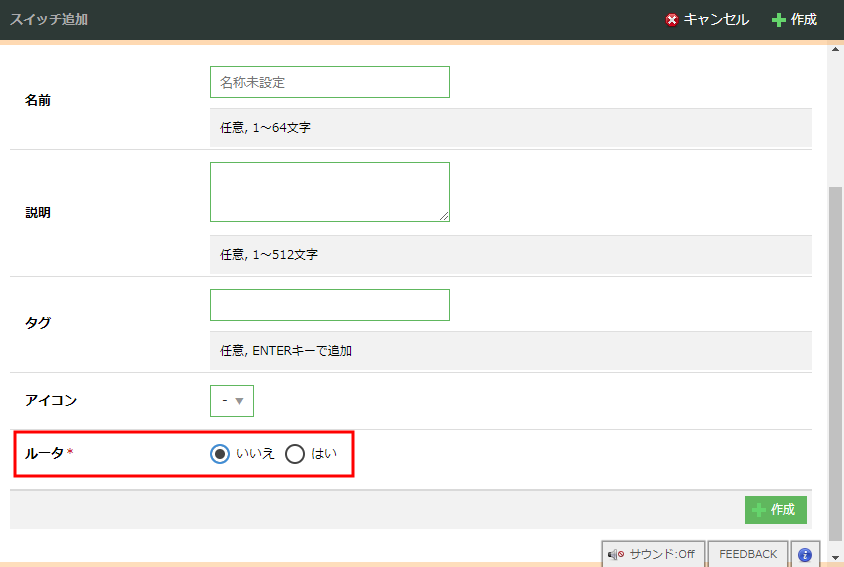Click inside the 説明 text area
Screen dimensions: 844x567
tap(329, 191)
